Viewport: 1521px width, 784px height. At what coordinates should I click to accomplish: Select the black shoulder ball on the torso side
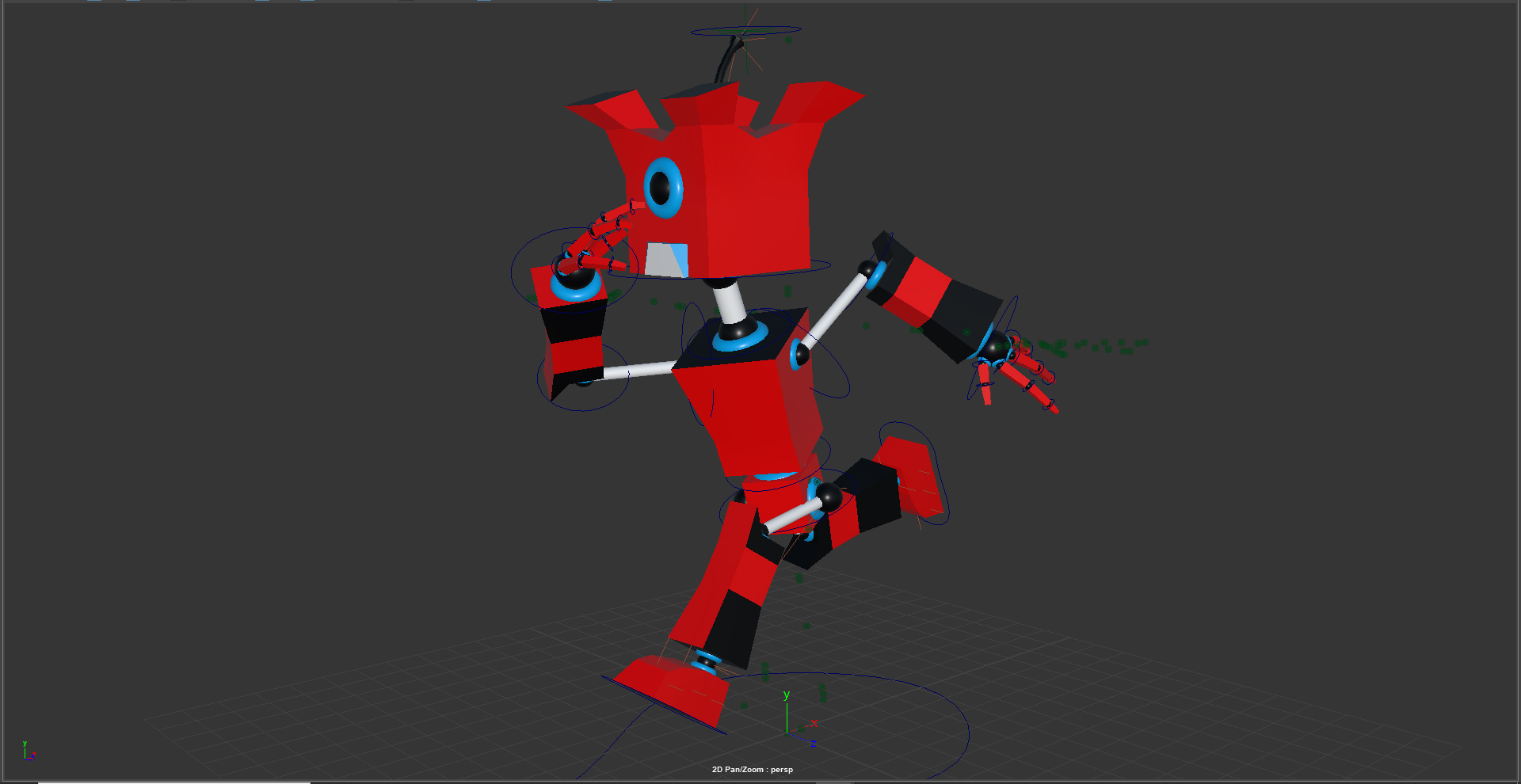click(x=800, y=354)
